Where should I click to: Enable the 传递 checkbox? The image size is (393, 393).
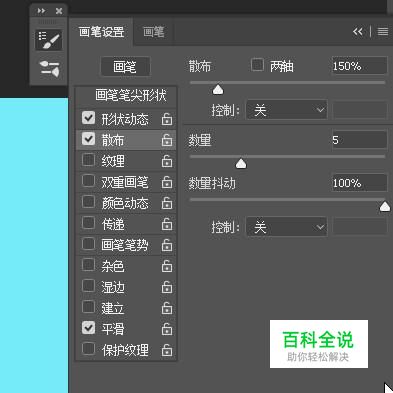pyautogui.click(x=88, y=223)
